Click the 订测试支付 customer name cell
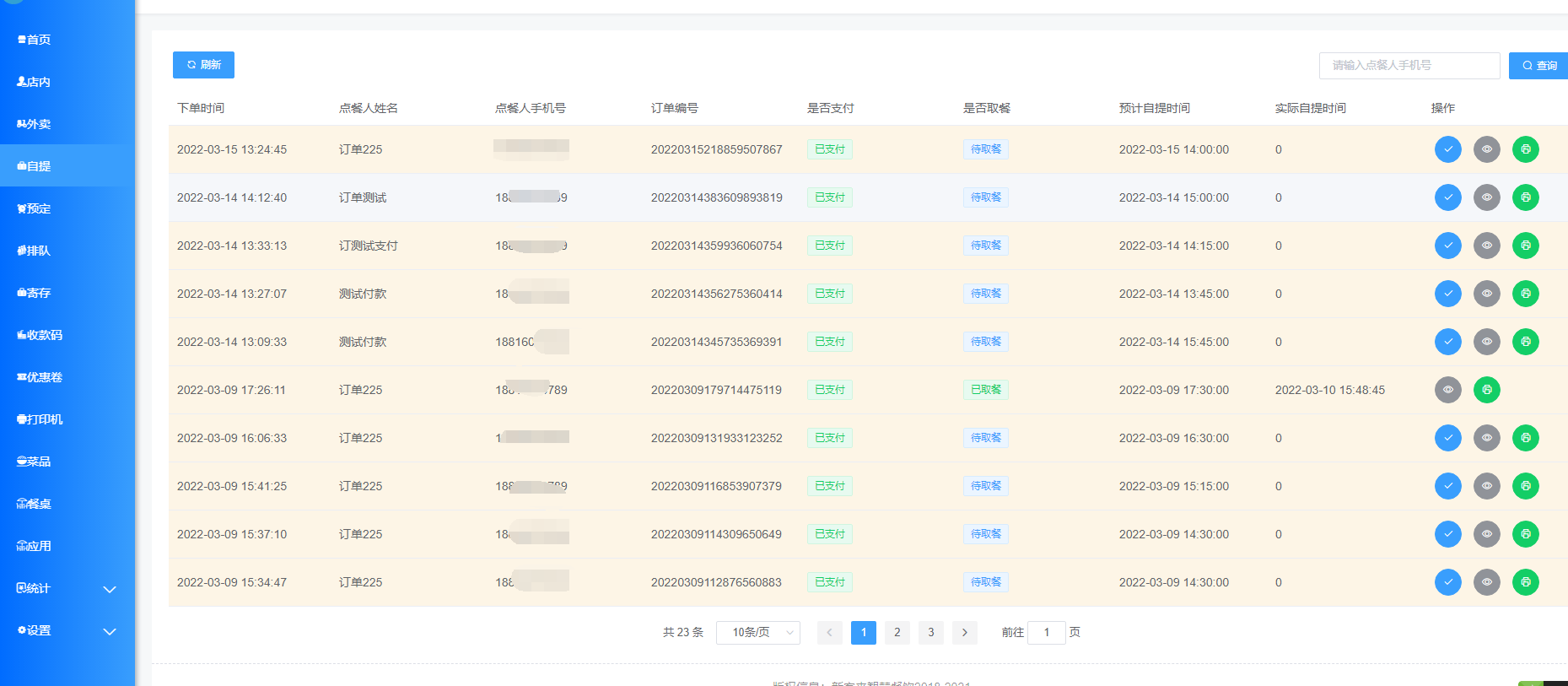1568x686 pixels. [368, 246]
